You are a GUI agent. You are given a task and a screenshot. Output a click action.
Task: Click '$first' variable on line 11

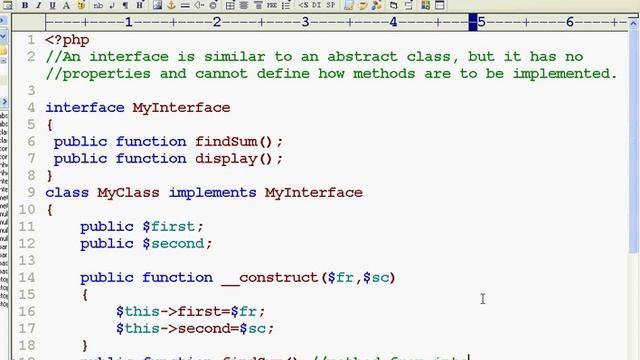coord(169,227)
